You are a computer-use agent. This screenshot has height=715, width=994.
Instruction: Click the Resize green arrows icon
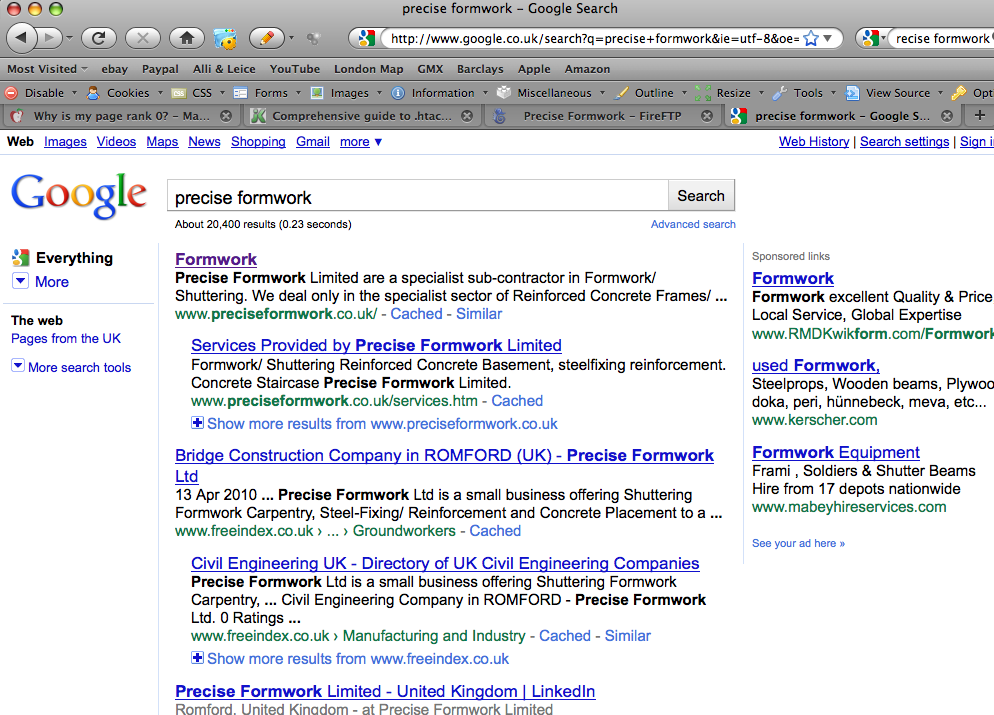tap(703, 93)
